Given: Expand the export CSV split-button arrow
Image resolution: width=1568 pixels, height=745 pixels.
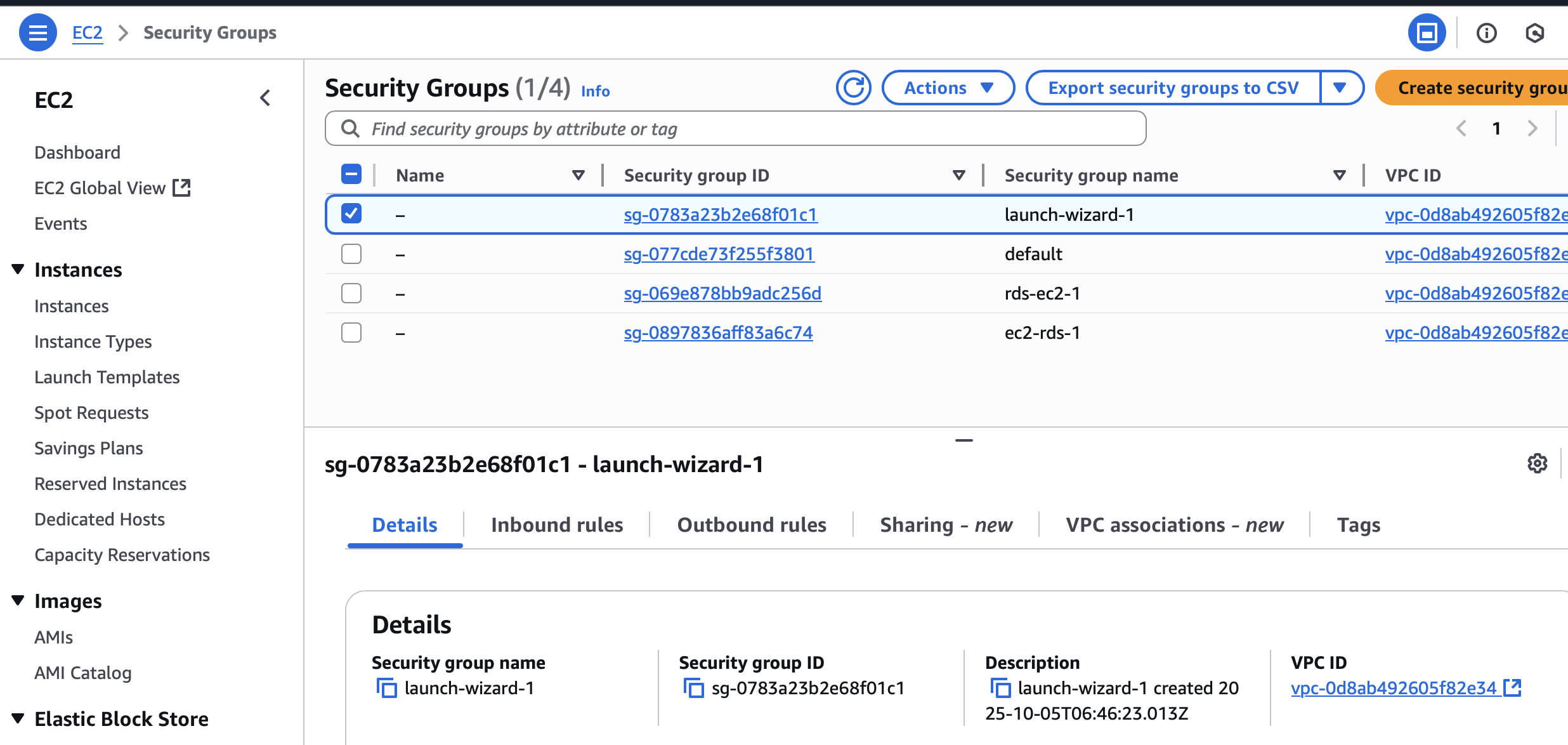Looking at the screenshot, I should tap(1340, 88).
